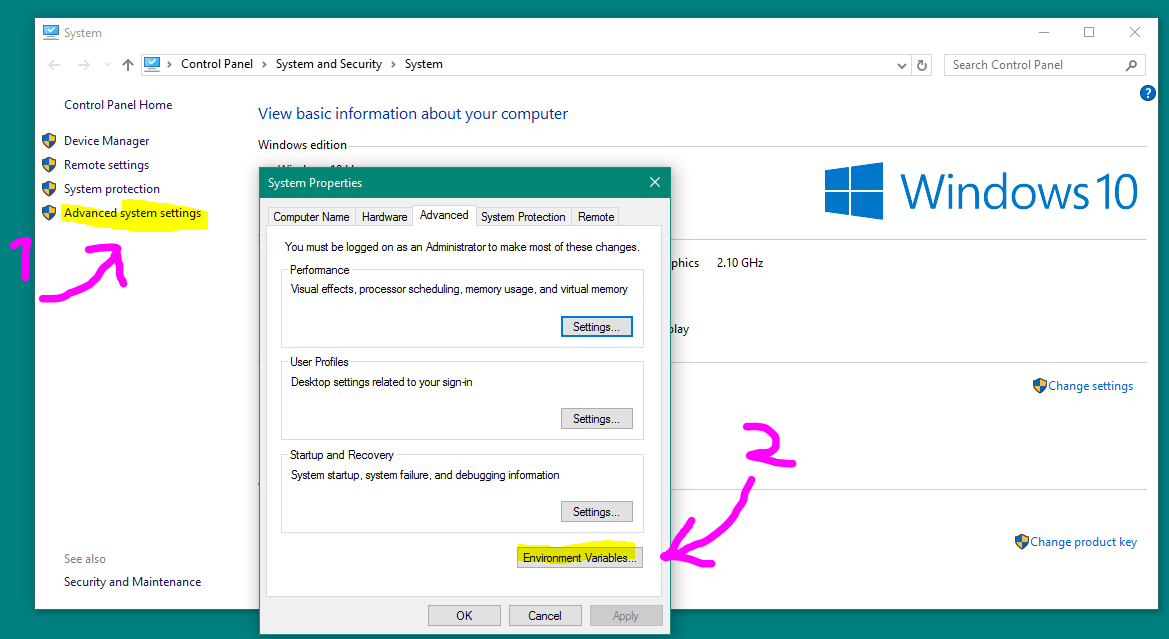
Task: Click 'View basic information about your computer' heading
Action: (413, 114)
